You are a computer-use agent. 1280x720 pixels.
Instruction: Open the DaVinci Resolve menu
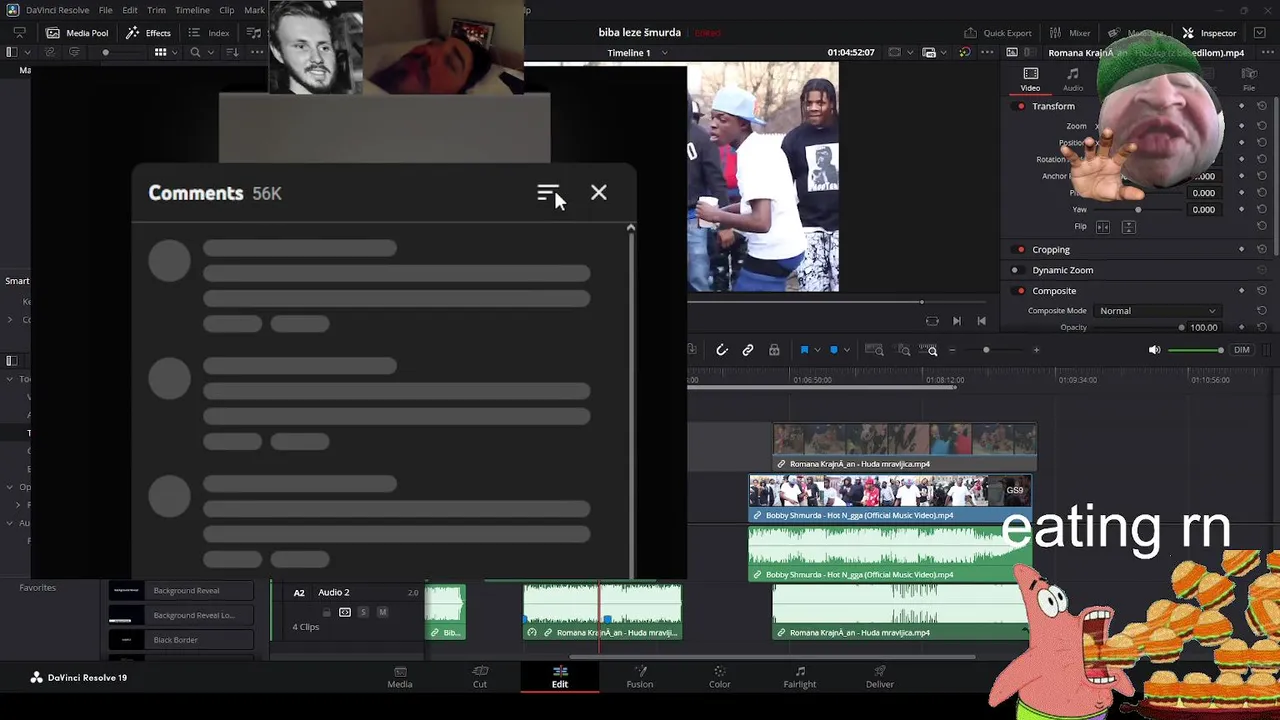(x=57, y=10)
